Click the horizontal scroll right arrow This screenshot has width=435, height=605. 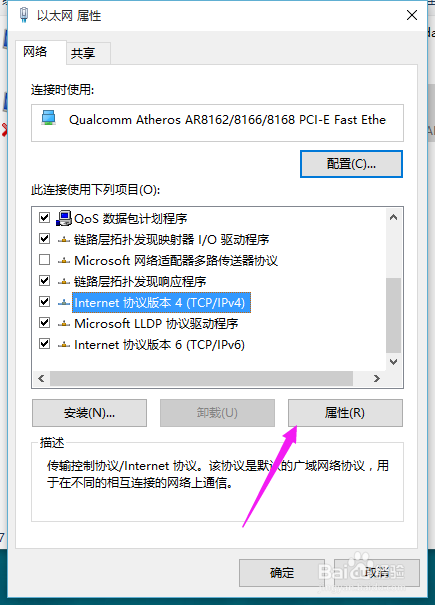point(377,379)
